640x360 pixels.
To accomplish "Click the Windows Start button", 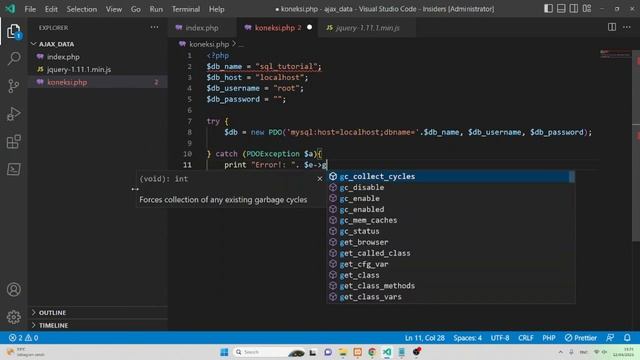I will pyautogui.click(x=224, y=352).
